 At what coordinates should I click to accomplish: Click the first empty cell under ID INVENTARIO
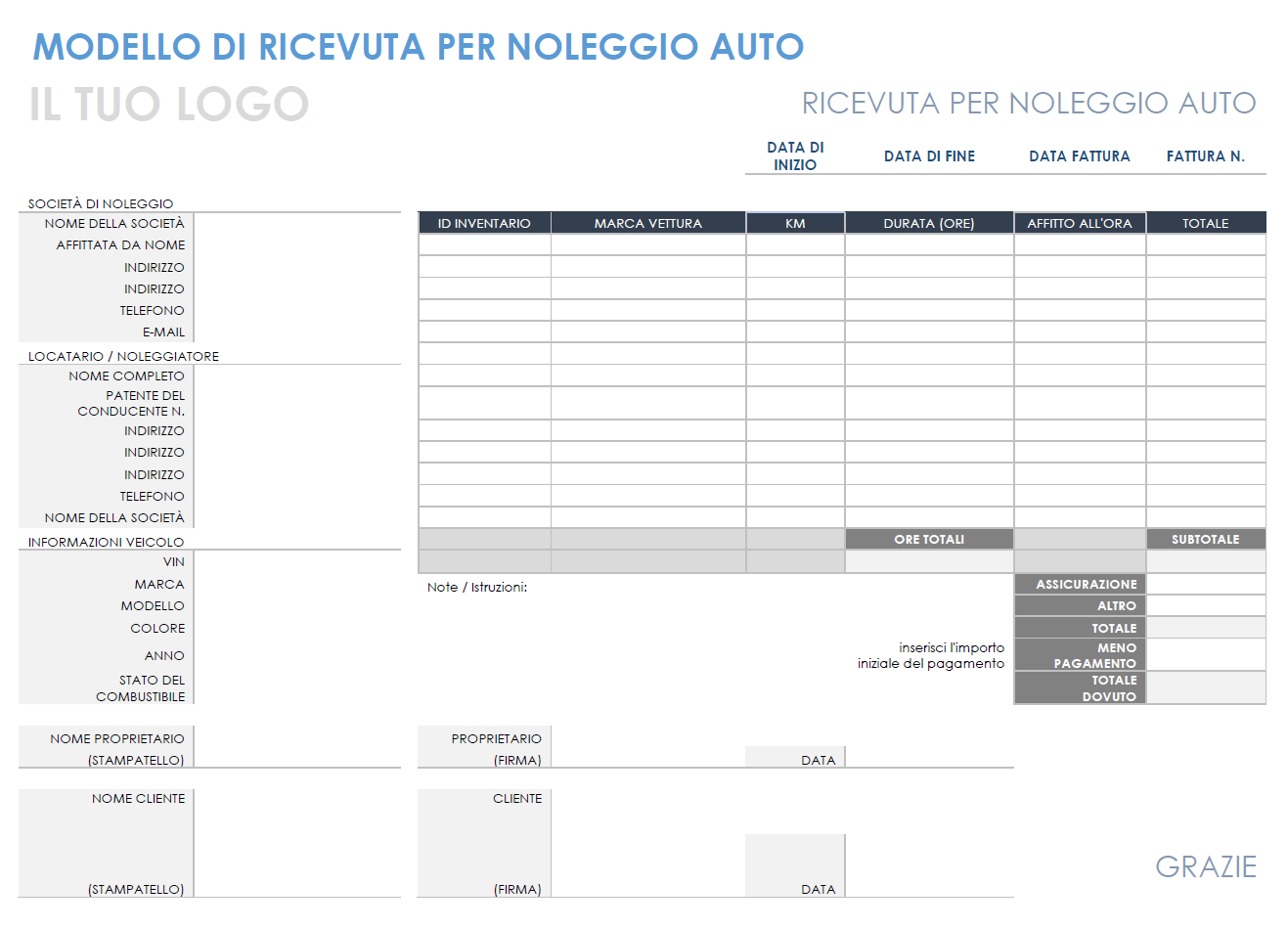click(x=484, y=244)
